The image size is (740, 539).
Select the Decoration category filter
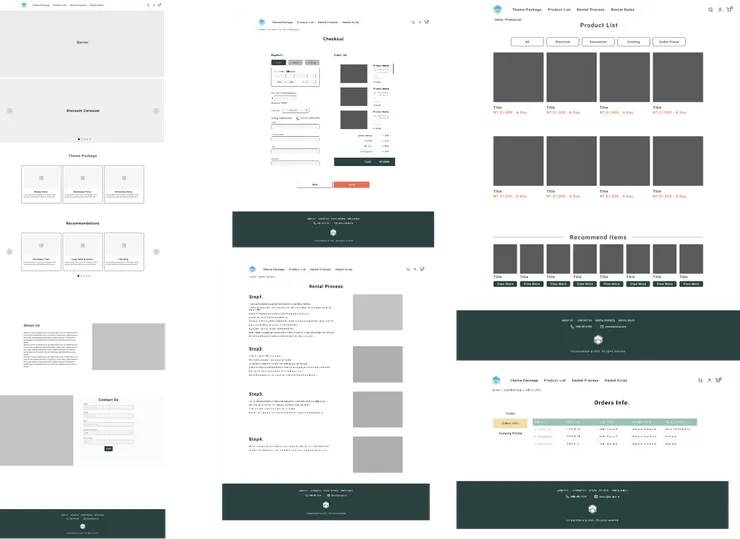click(598, 42)
